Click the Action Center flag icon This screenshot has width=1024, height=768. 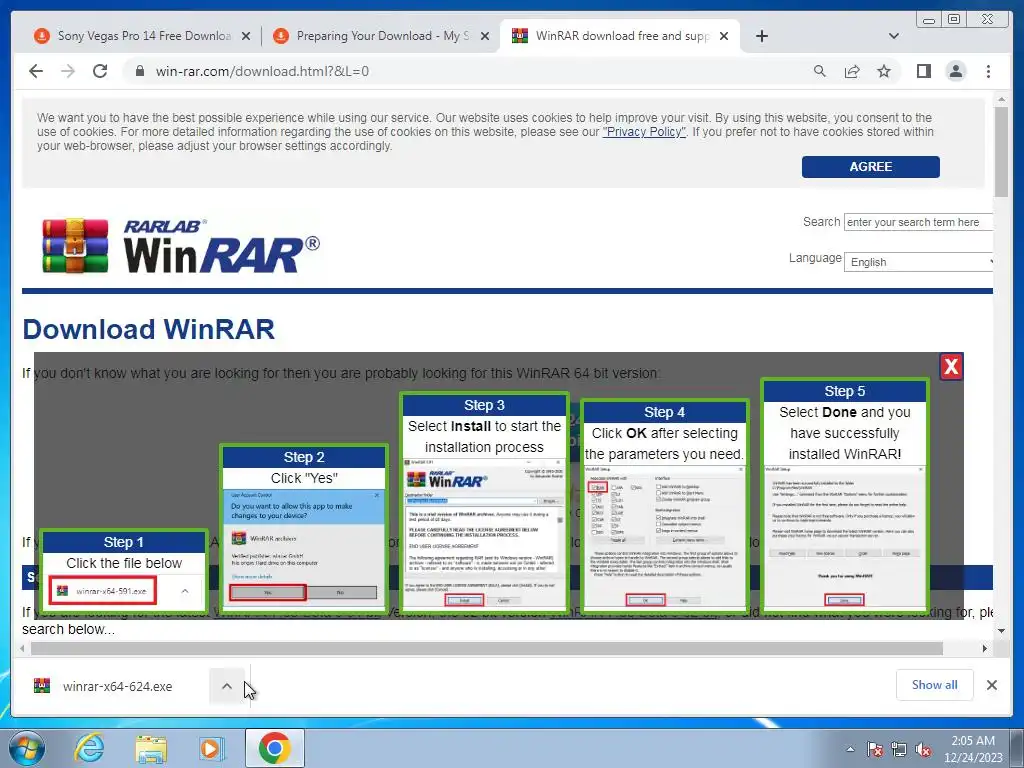click(x=874, y=749)
